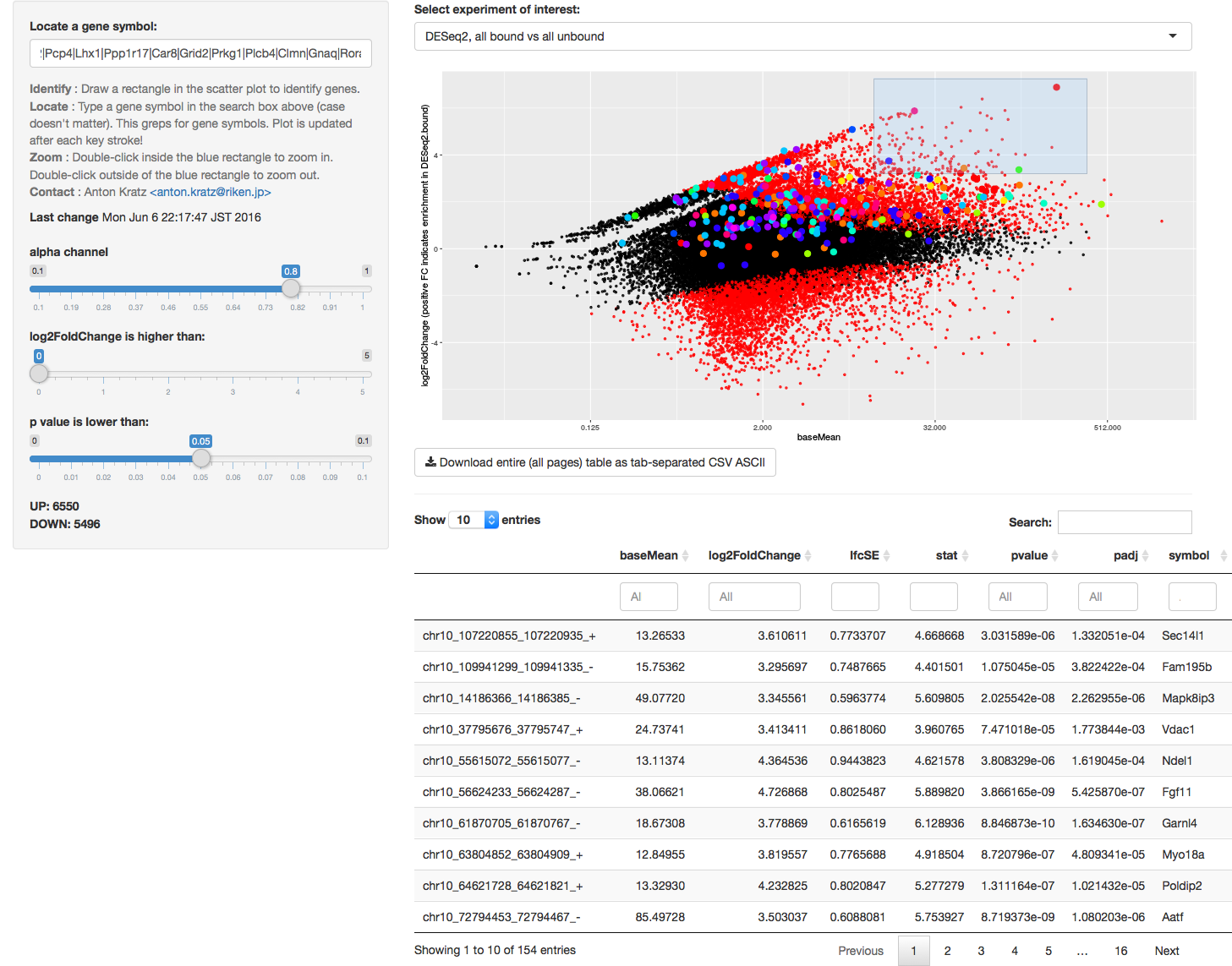Focus the Locate a gene symbol box
Image resolution: width=1232 pixels, height=966 pixels.
coord(200,53)
